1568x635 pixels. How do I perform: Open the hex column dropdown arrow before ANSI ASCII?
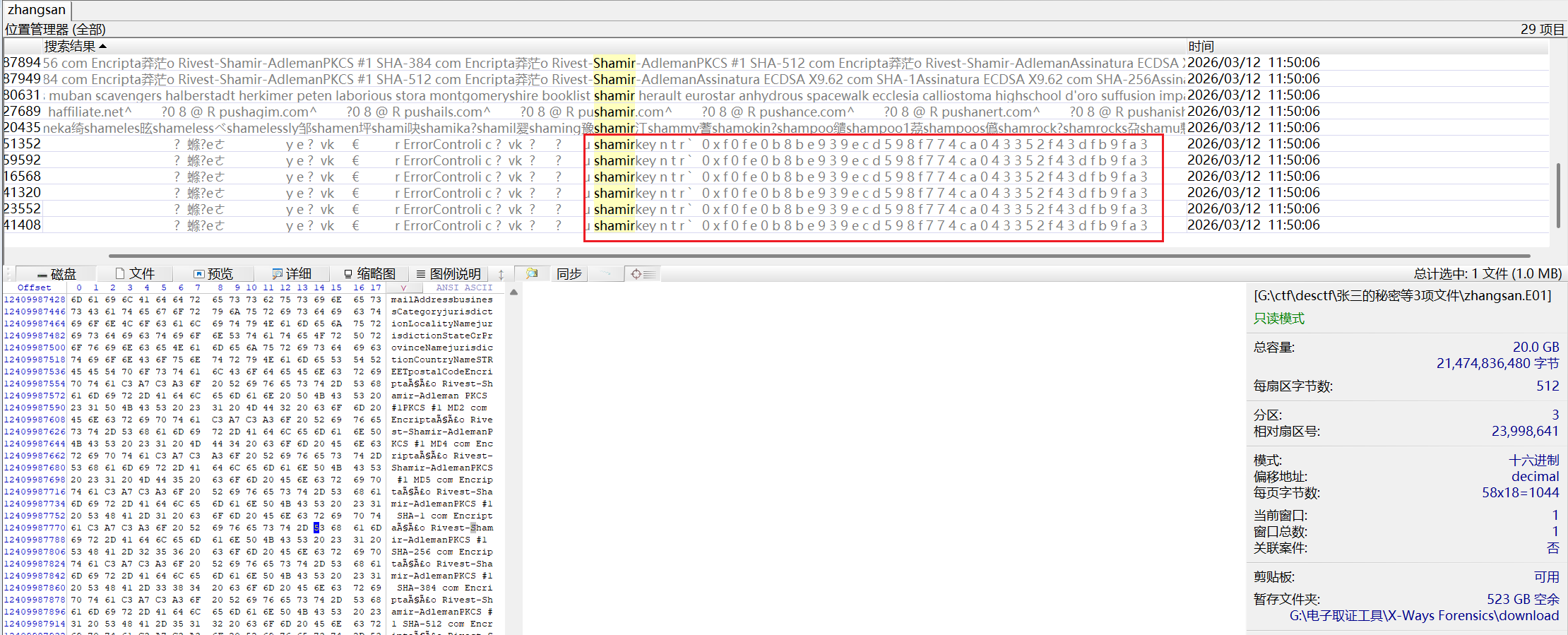(x=403, y=288)
